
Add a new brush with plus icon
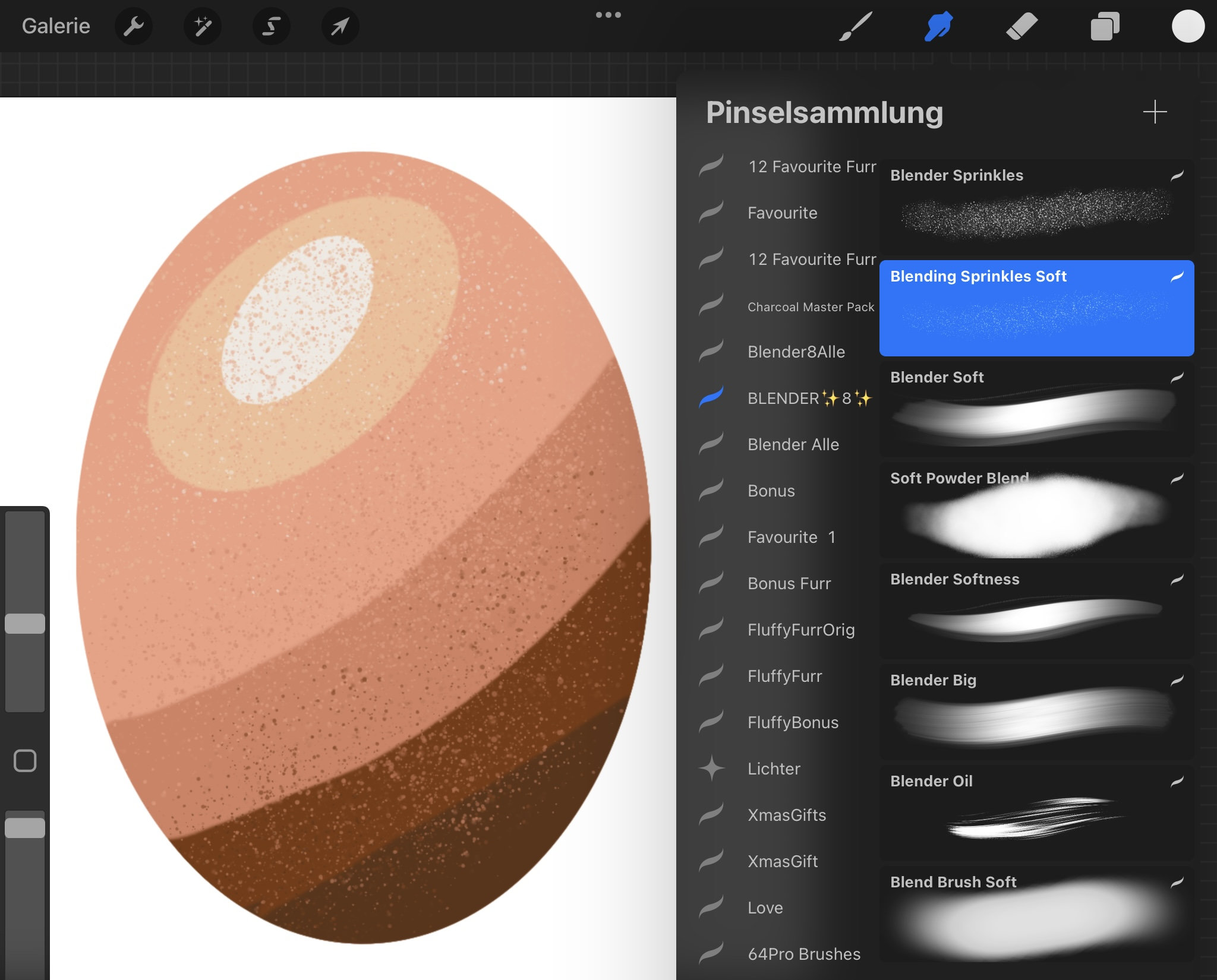tap(1155, 112)
